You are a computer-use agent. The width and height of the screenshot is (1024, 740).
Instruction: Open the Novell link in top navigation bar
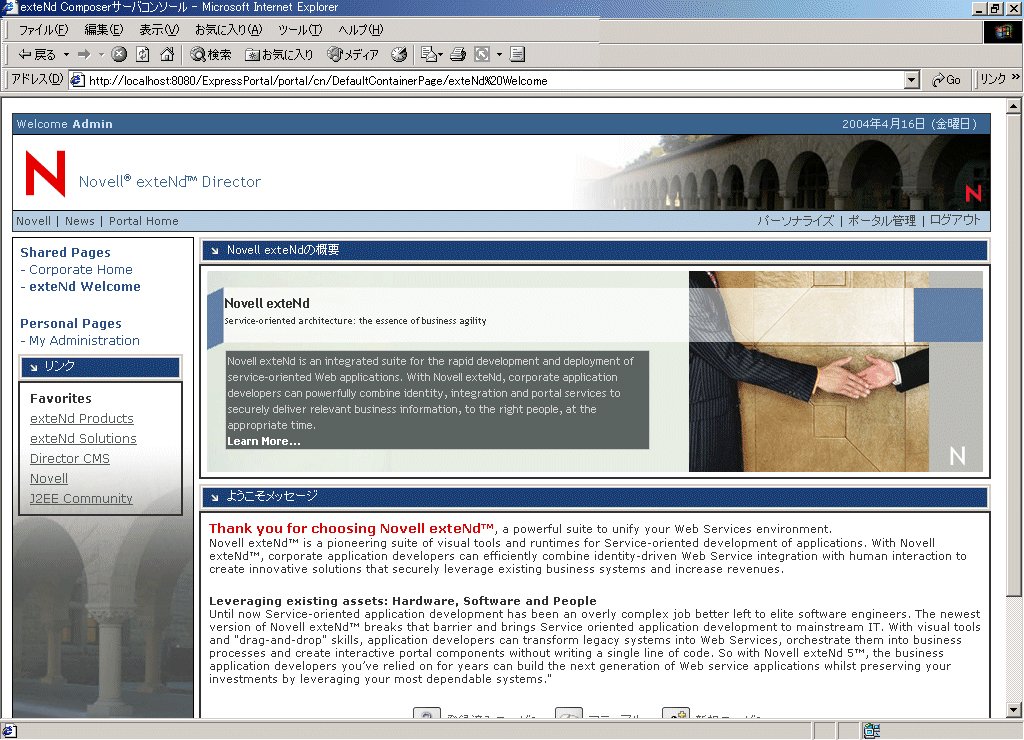[x=33, y=221]
